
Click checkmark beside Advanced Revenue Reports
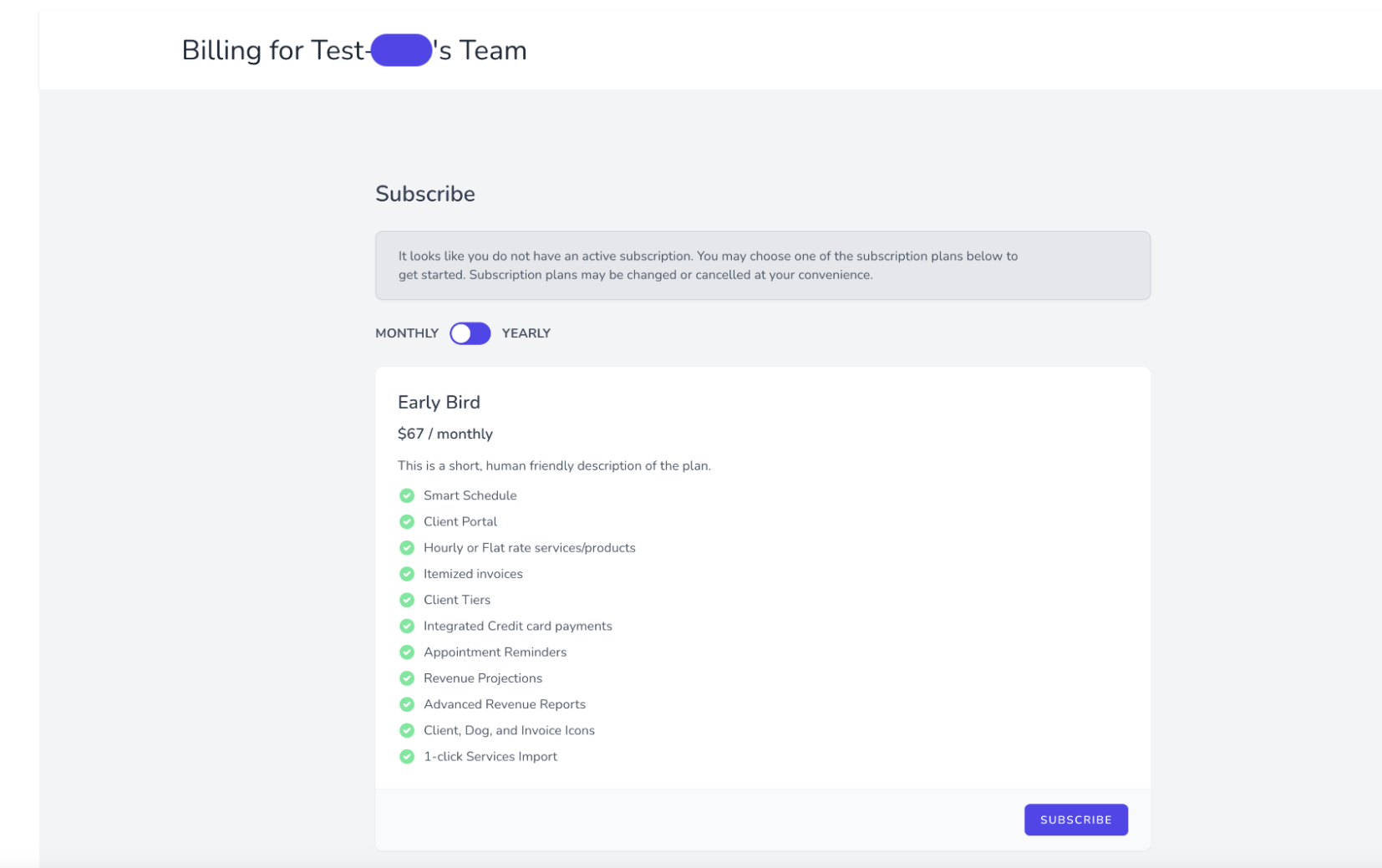[407, 704]
